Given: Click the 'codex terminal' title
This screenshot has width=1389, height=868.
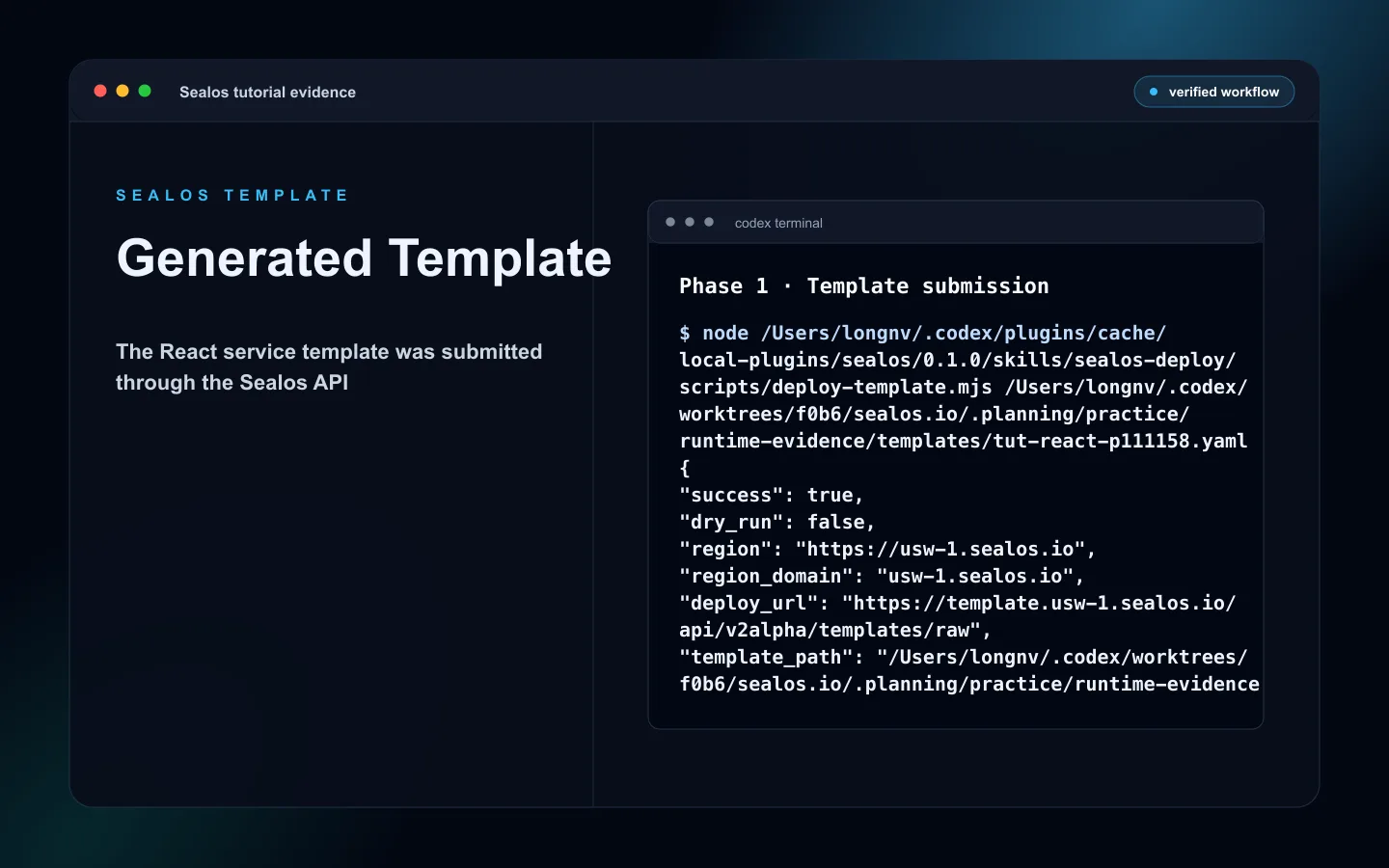Looking at the screenshot, I should (778, 223).
